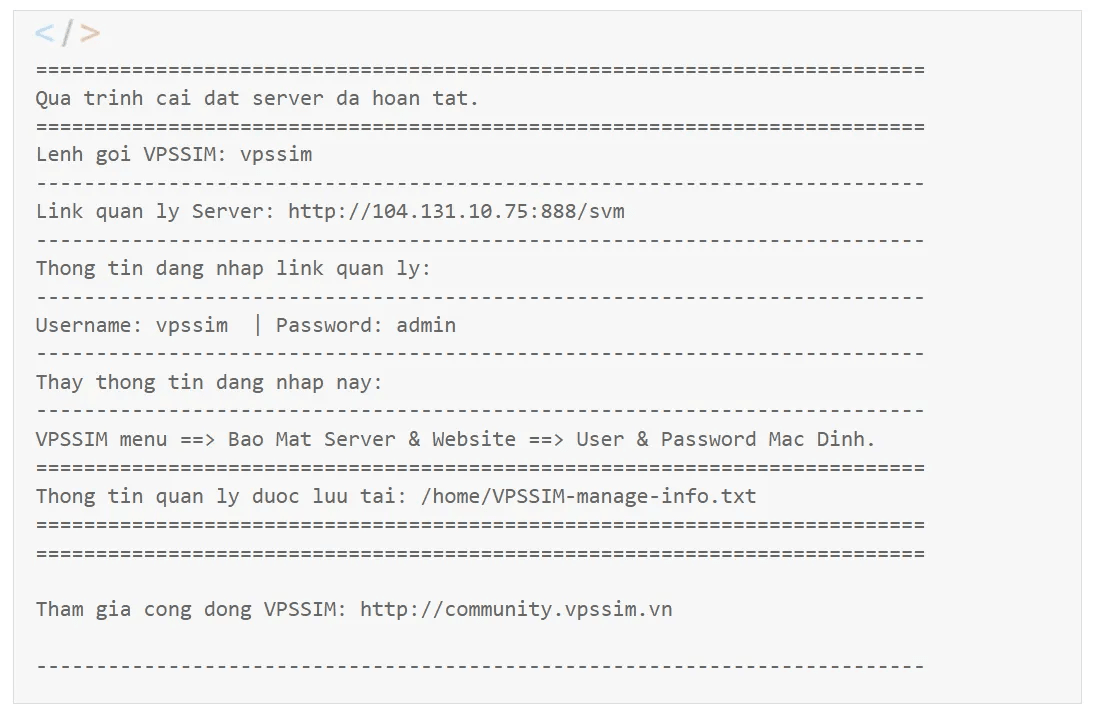Image resolution: width=1094 pixels, height=717 pixels.
Task: Click the 'vpssim' username value
Action: [x=192, y=326]
